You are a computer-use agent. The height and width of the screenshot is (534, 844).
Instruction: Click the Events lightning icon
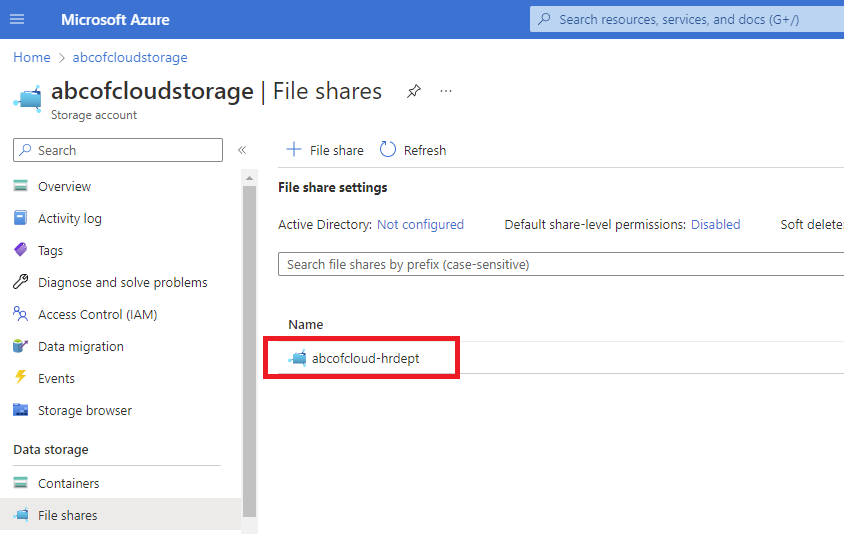coord(20,378)
